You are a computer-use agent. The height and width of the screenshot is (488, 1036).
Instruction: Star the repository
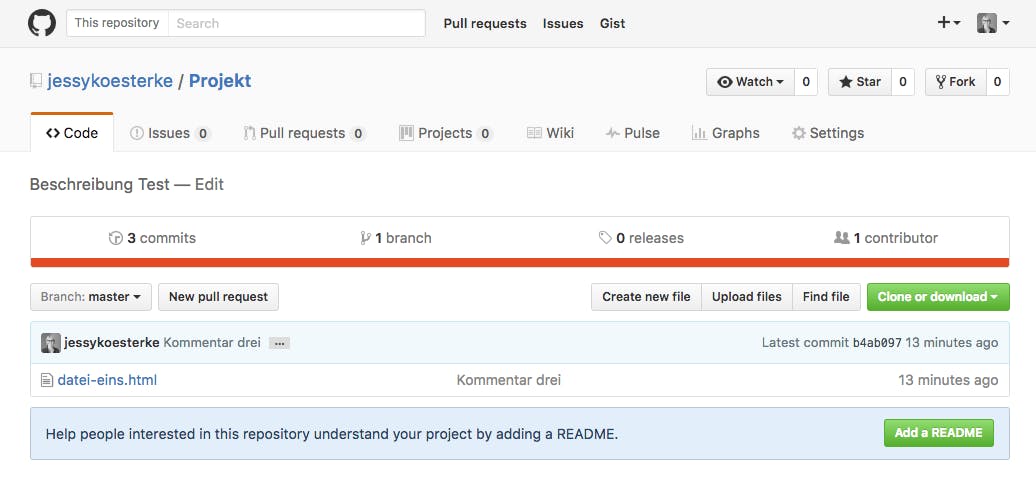pyautogui.click(x=860, y=82)
